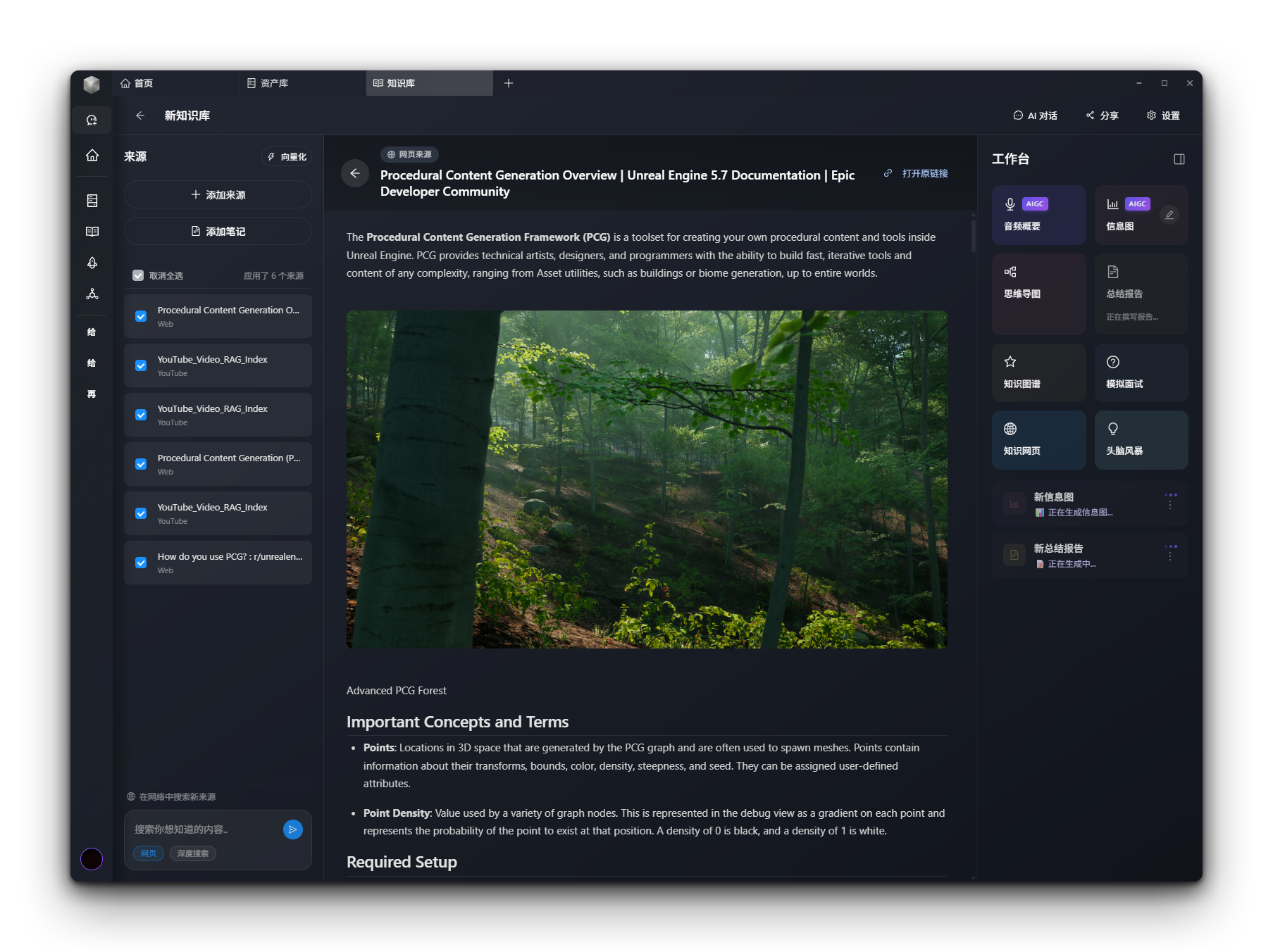Click the search input field for new sources
The image size is (1273, 952).
pos(204,829)
